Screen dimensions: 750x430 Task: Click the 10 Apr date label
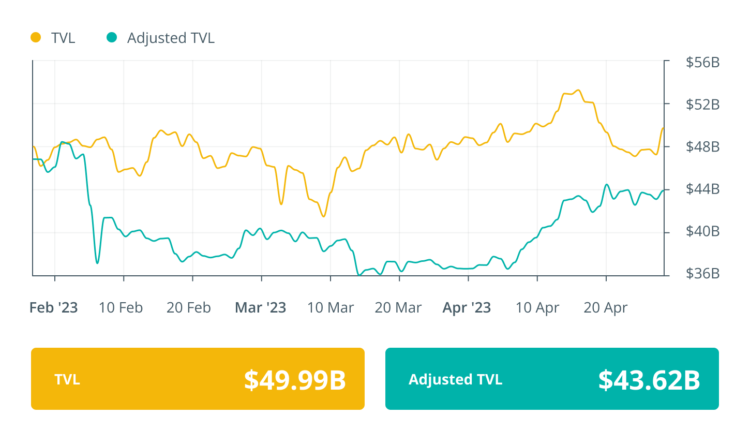(536, 308)
